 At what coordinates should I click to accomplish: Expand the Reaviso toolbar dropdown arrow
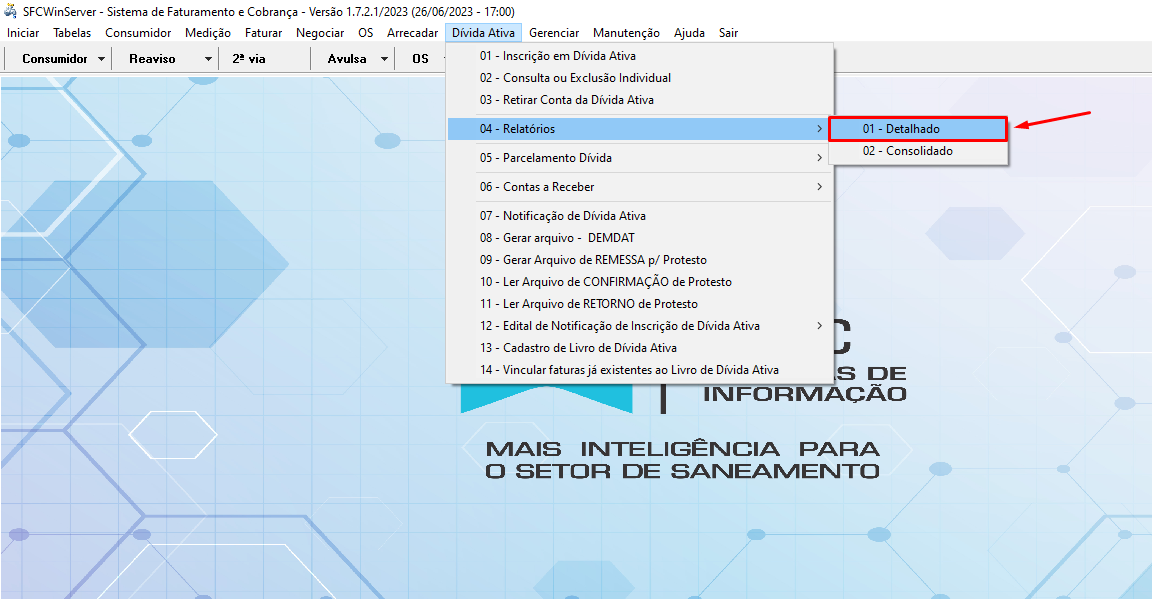click(208, 59)
